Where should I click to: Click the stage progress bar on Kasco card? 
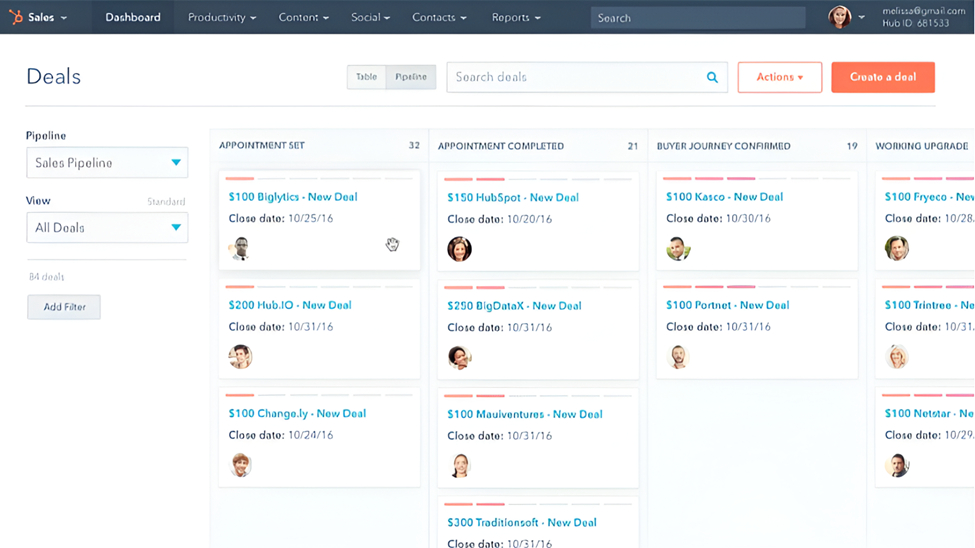[757, 179]
